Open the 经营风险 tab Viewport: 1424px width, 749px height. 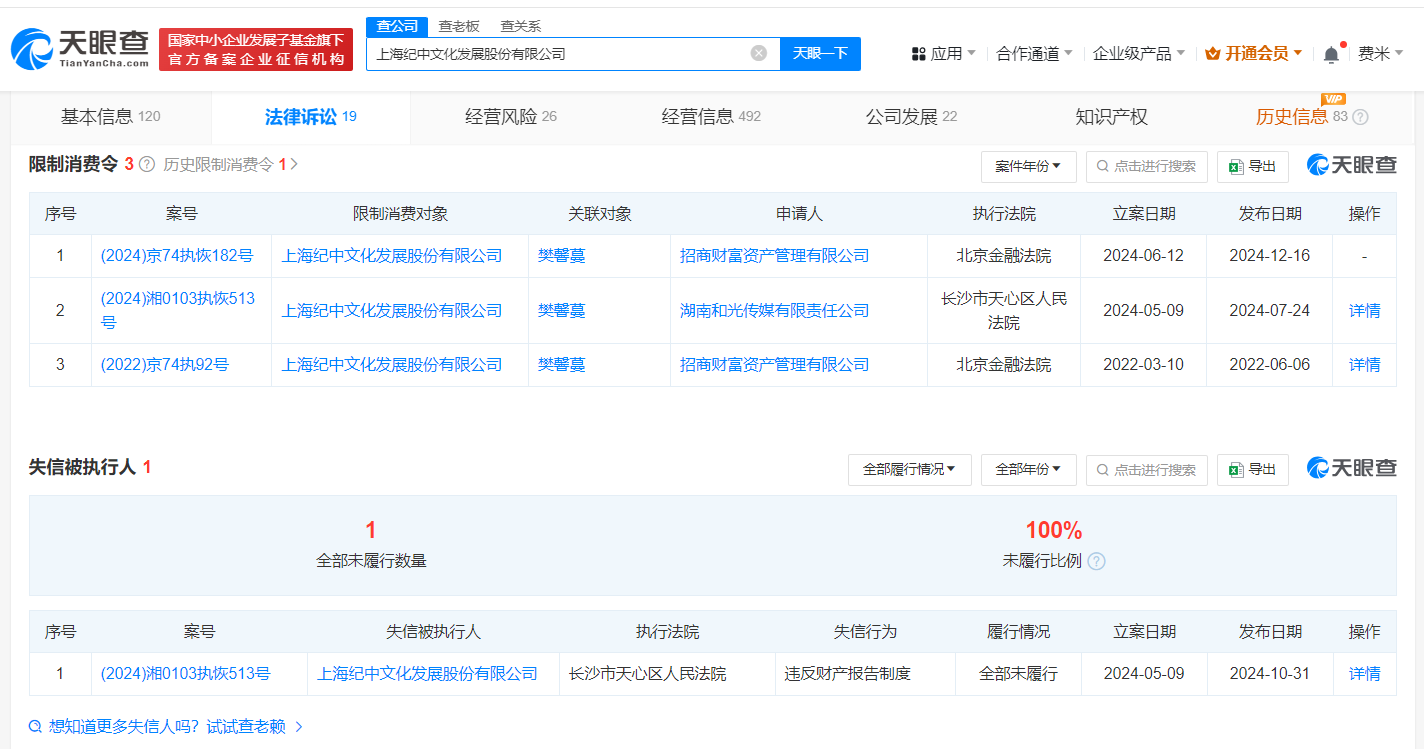(511, 117)
